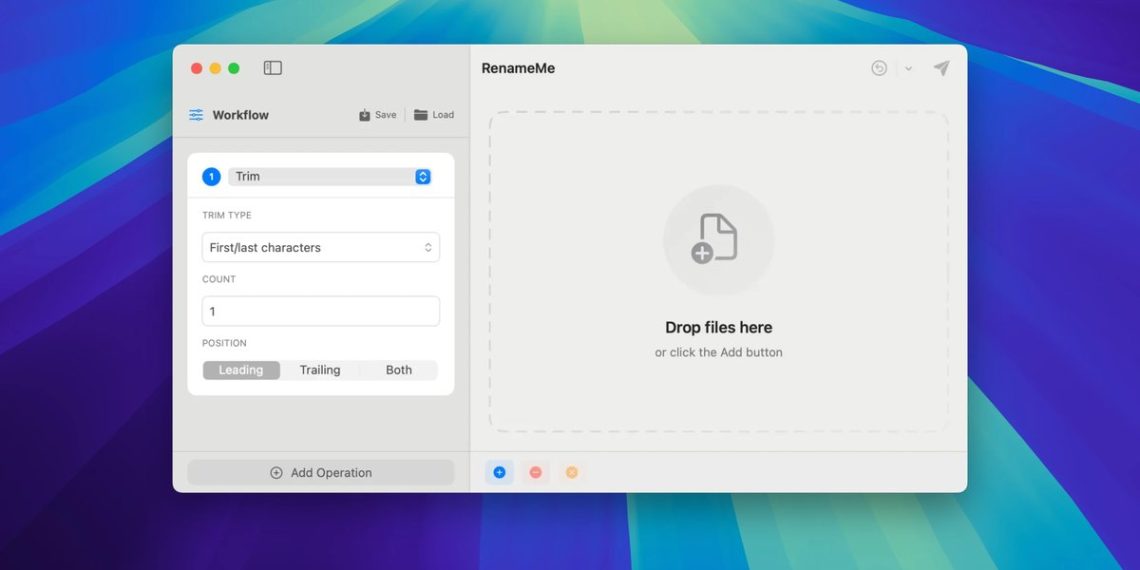
Task: Save the current workflow
Action: [x=378, y=115]
